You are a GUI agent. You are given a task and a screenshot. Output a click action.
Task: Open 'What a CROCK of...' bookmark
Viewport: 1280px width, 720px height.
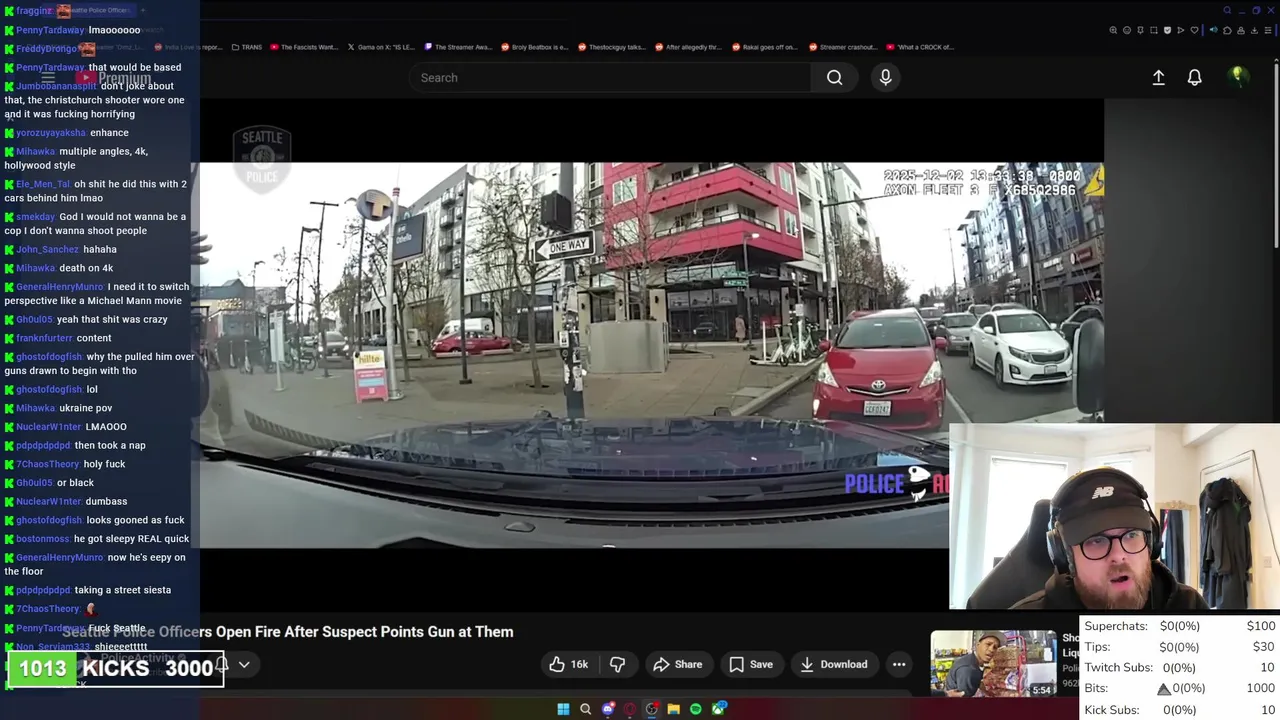919,47
